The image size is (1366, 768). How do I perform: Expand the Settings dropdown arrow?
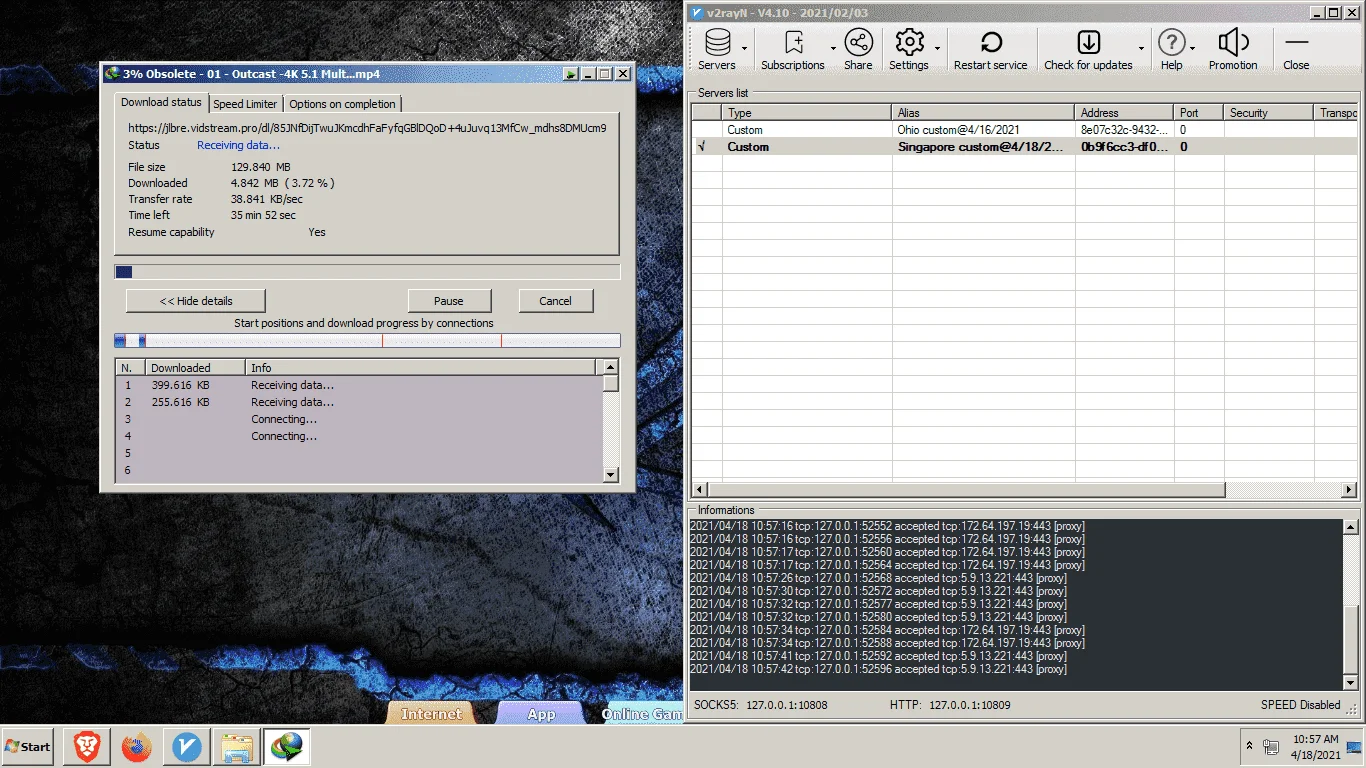(937, 49)
